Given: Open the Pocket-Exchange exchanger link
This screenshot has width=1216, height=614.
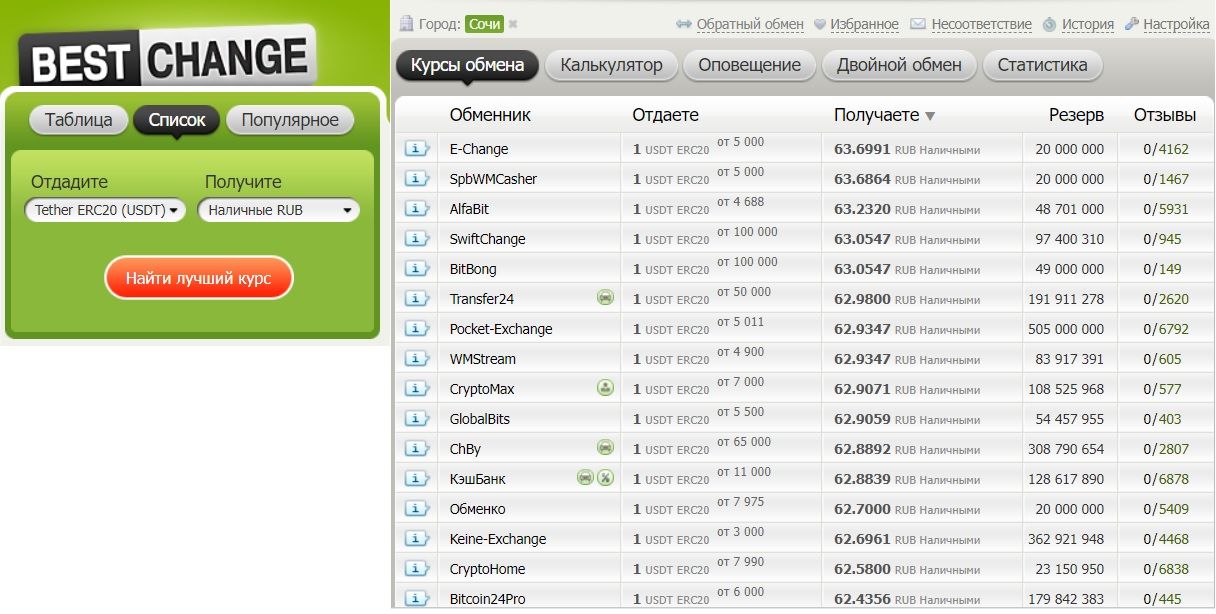Looking at the screenshot, I should (x=501, y=329).
